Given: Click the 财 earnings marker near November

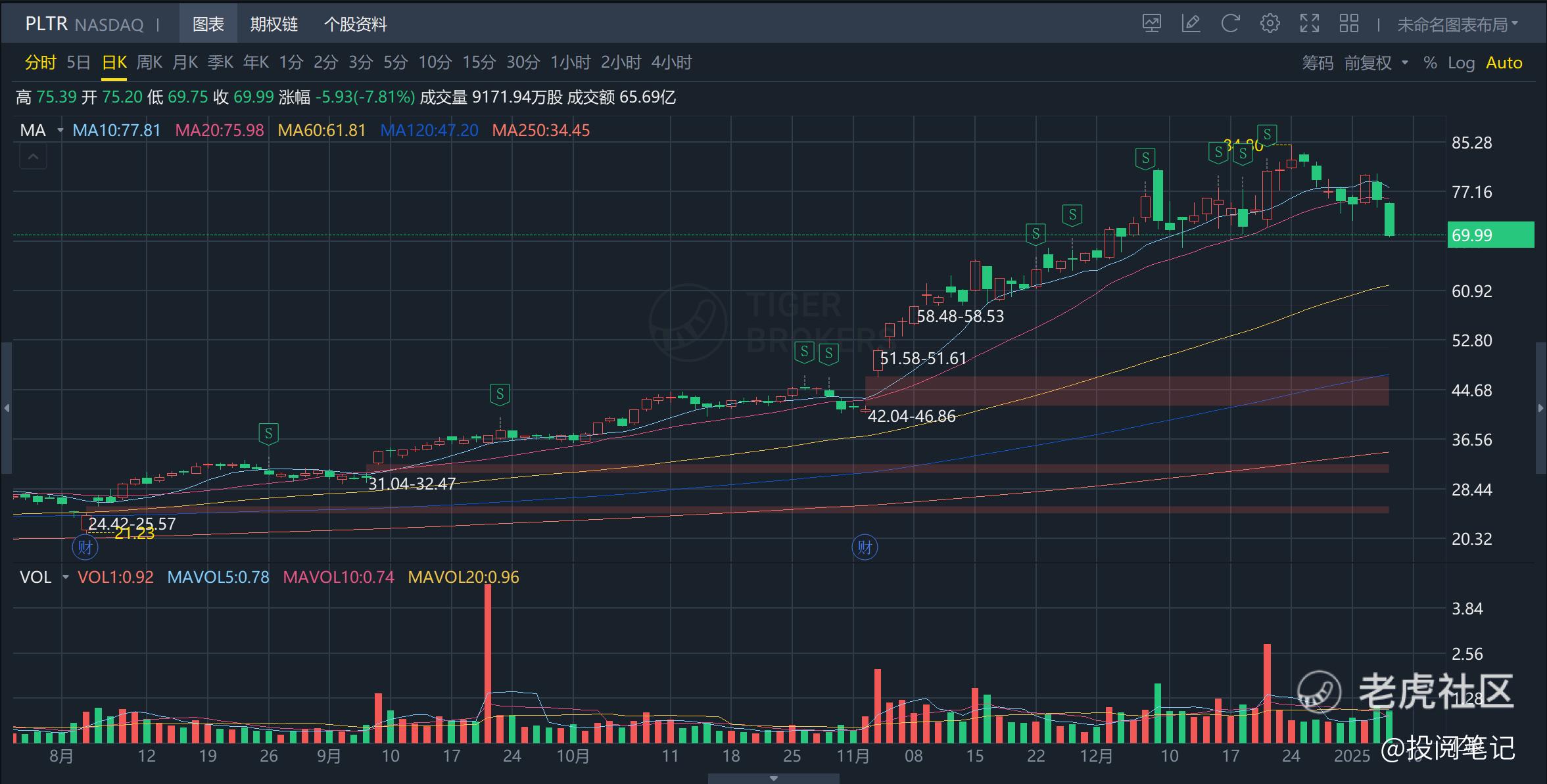Looking at the screenshot, I should coord(865,547).
